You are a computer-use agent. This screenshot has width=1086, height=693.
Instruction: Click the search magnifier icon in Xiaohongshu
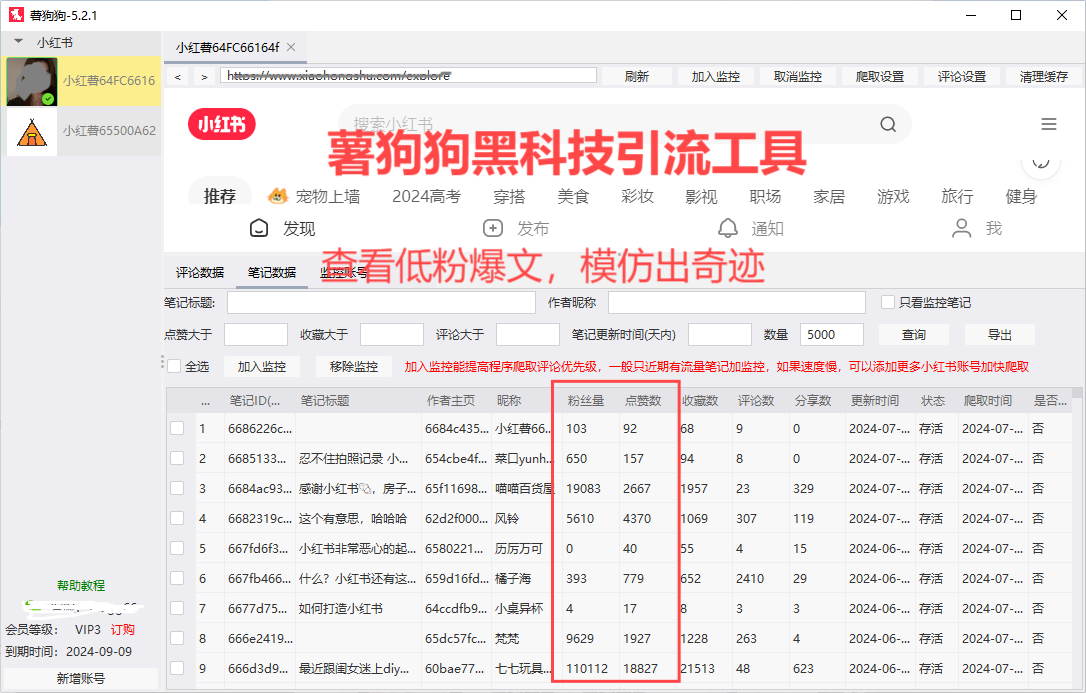(x=888, y=124)
